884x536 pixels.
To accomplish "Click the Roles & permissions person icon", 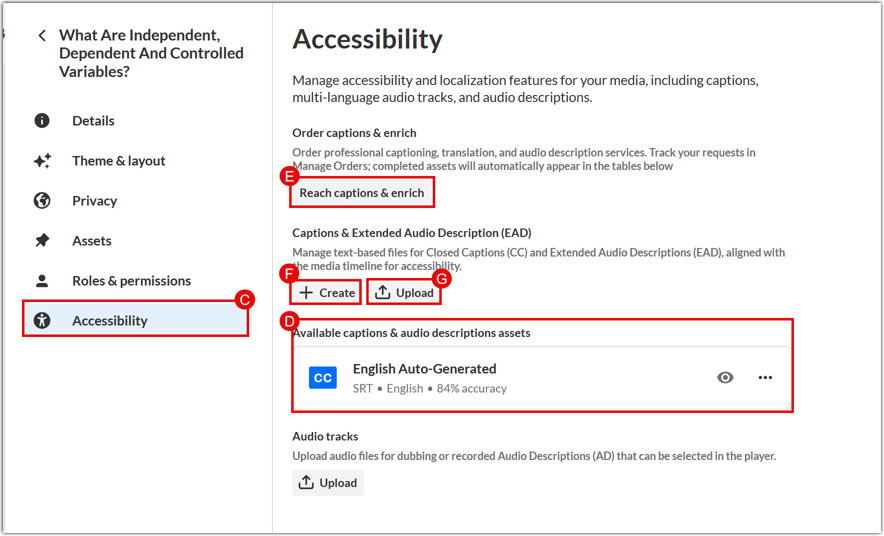I will 42,281.
